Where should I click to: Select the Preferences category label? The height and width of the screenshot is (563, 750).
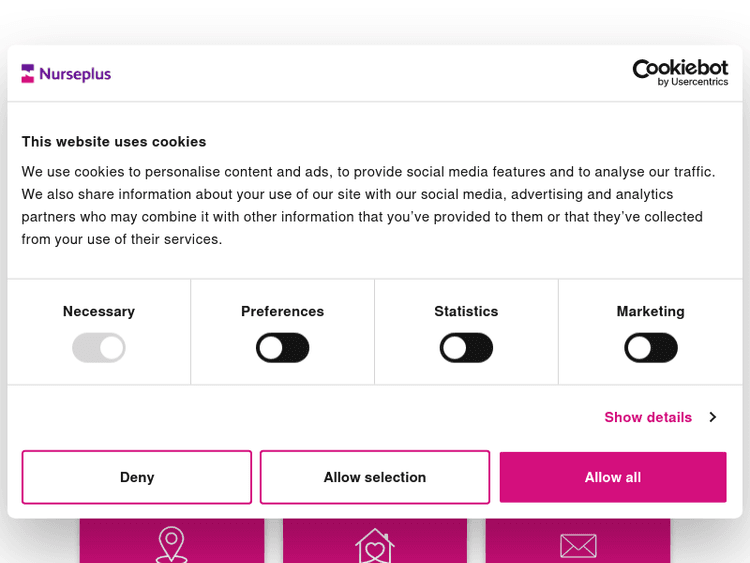pos(283,311)
